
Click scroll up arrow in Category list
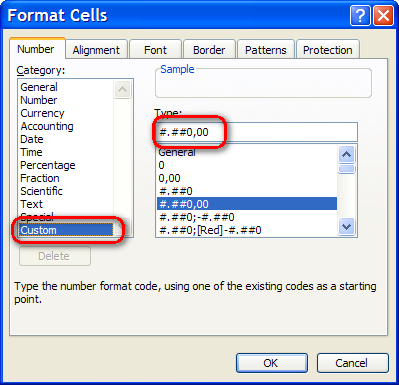pos(122,89)
